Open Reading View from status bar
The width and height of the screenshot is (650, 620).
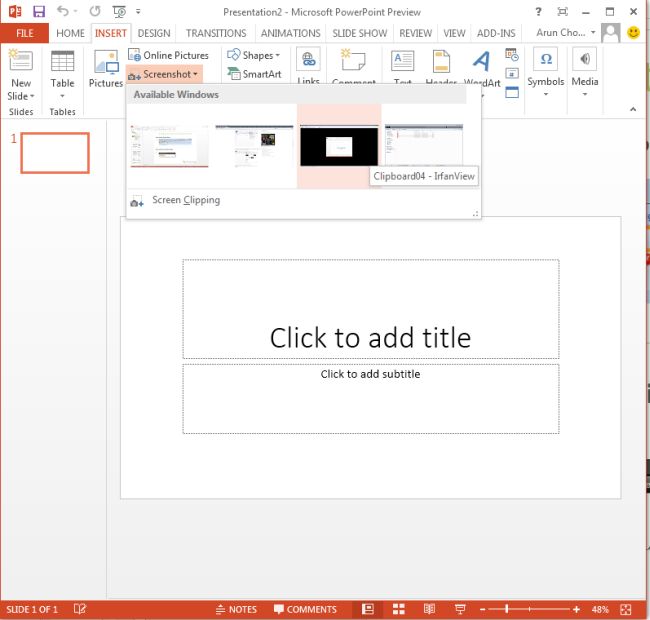click(429, 609)
